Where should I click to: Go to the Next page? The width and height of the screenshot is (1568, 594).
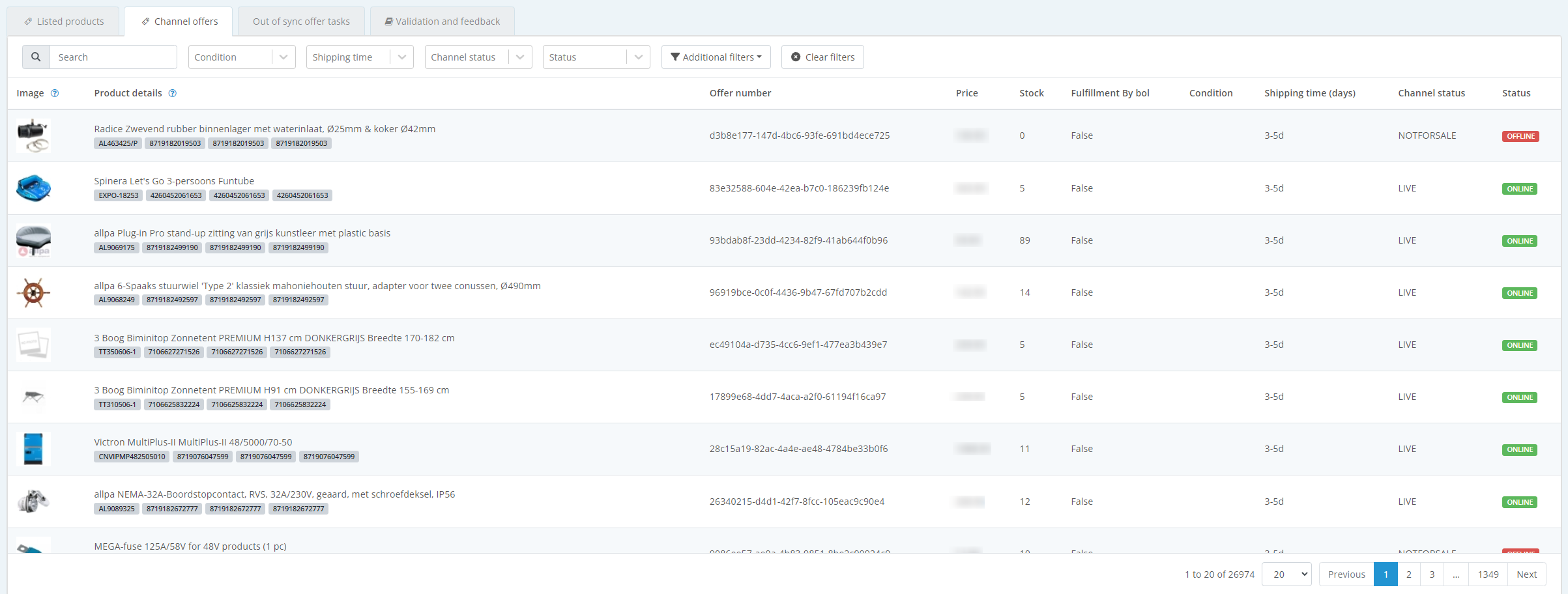coord(1526,574)
